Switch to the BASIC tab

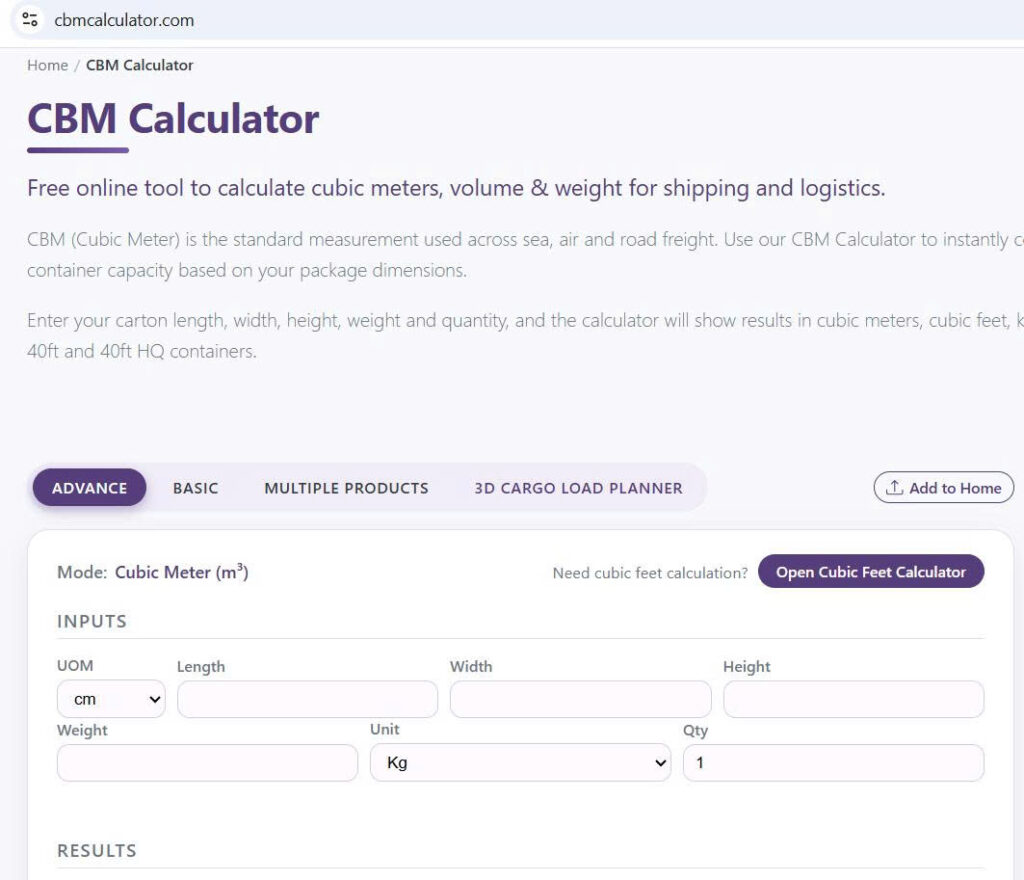pos(195,488)
